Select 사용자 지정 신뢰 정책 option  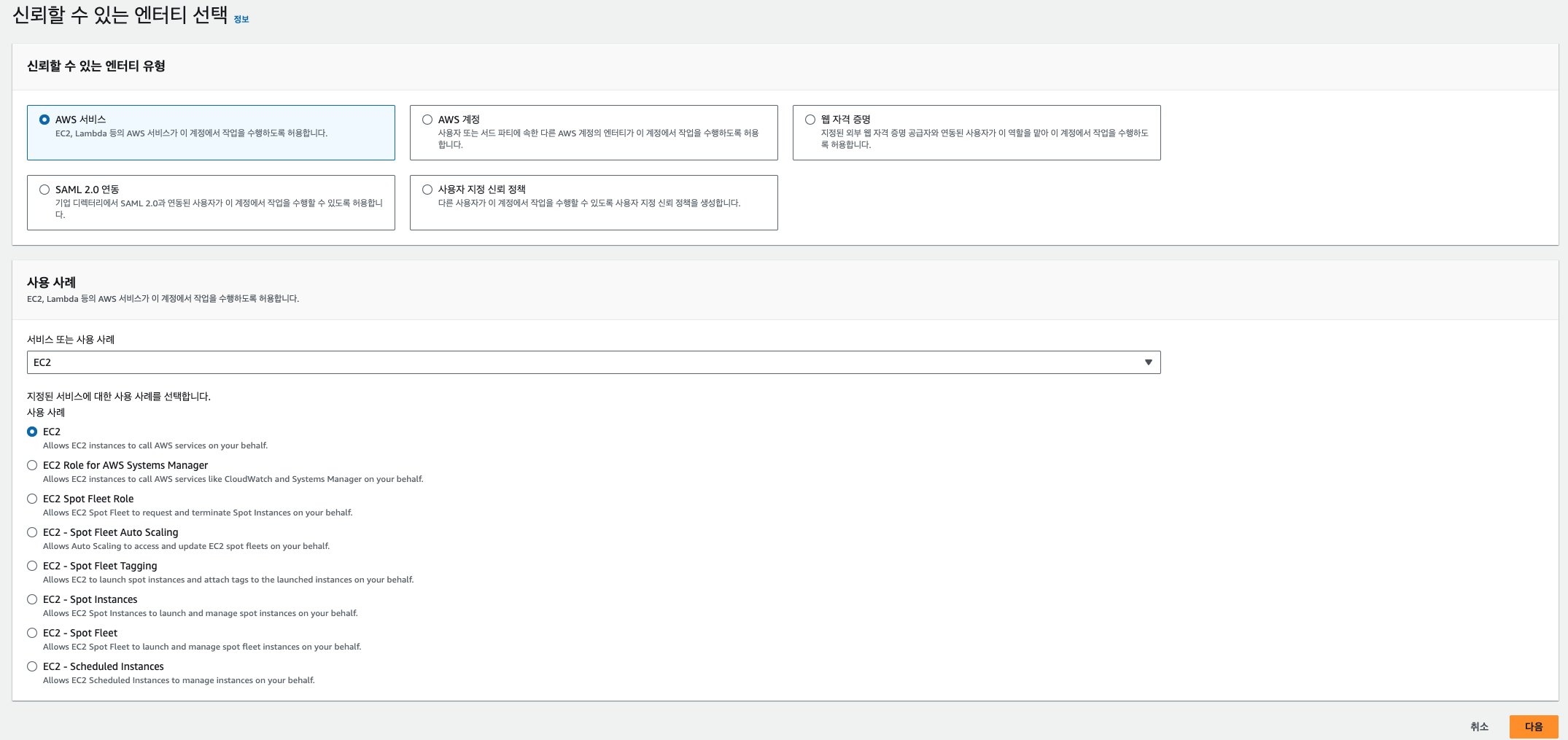[594, 203]
